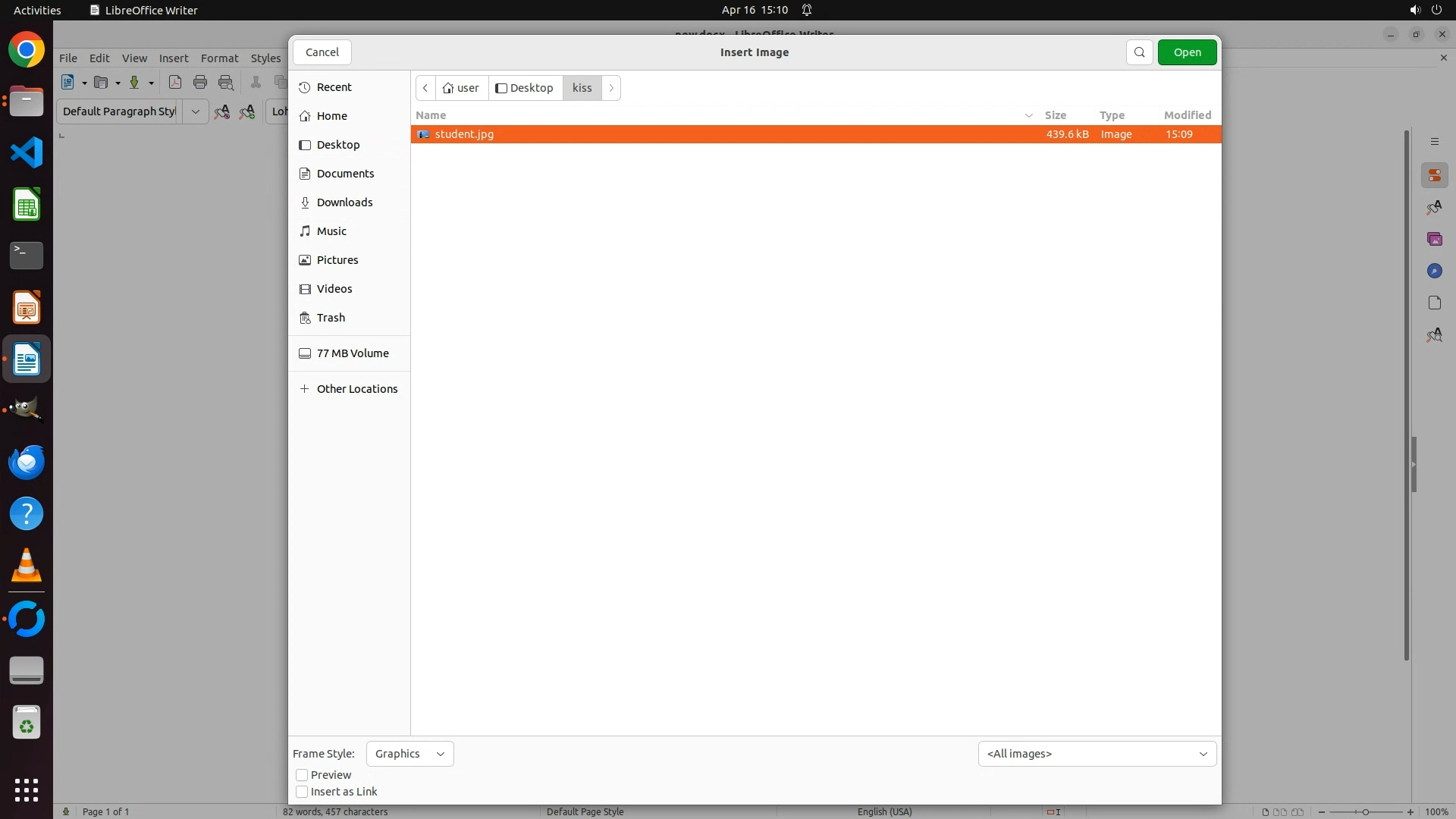This screenshot has height=819, width=1456.
Task: Enable the Preview checkbox
Action: (x=302, y=775)
